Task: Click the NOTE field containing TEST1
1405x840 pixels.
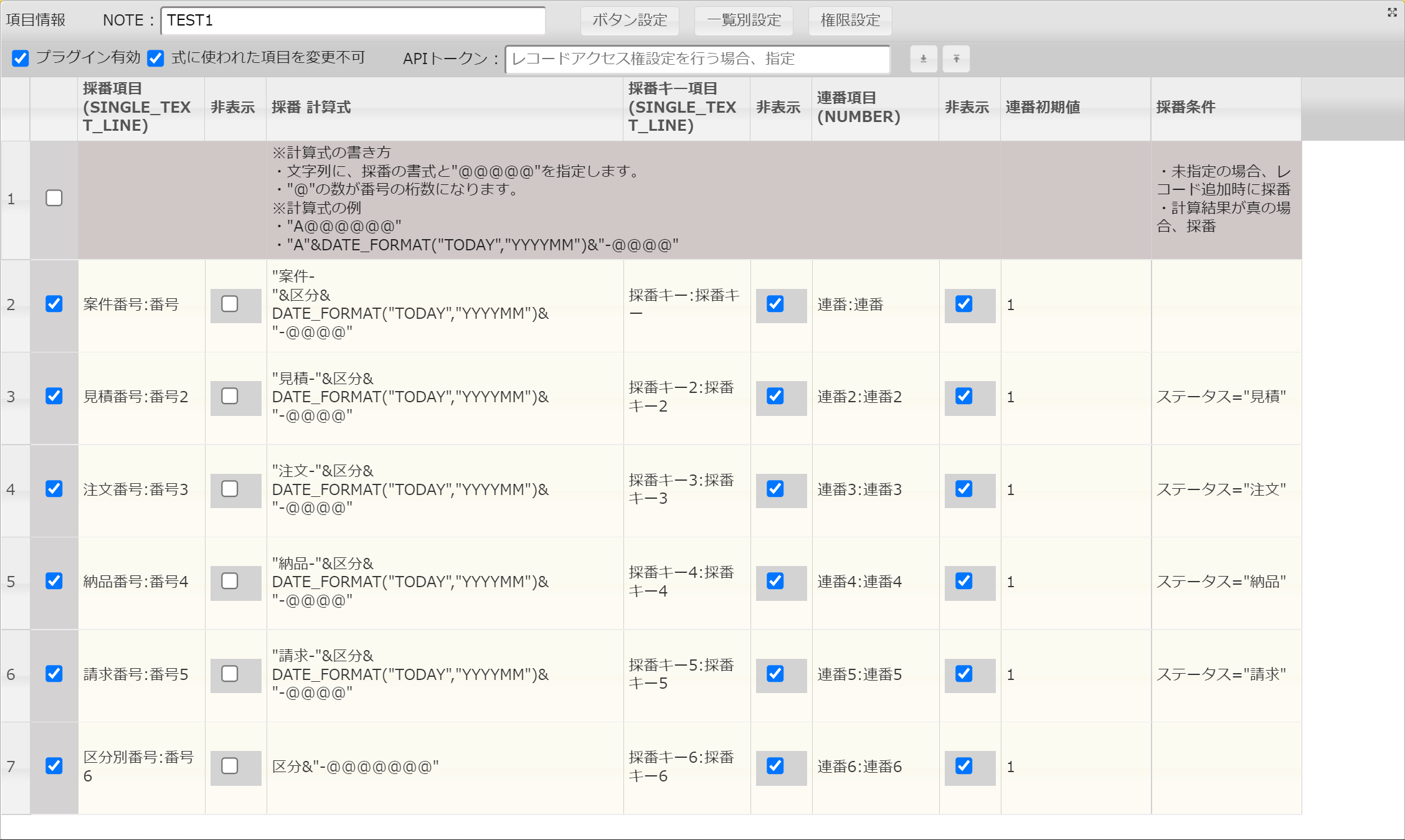Action: tap(352, 21)
